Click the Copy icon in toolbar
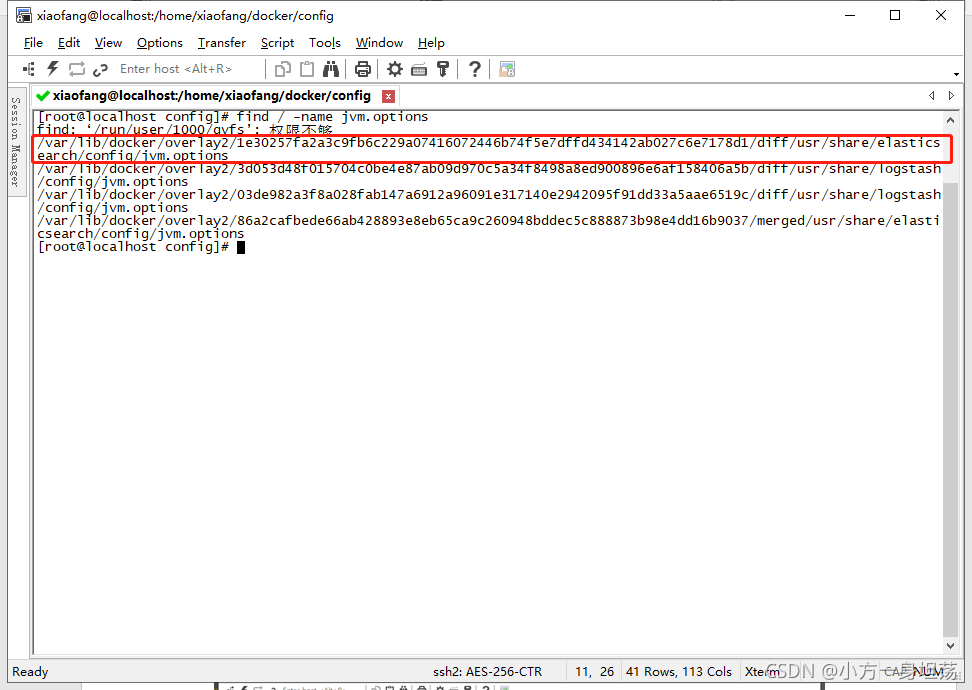This screenshot has width=972, height=690. 283,69
